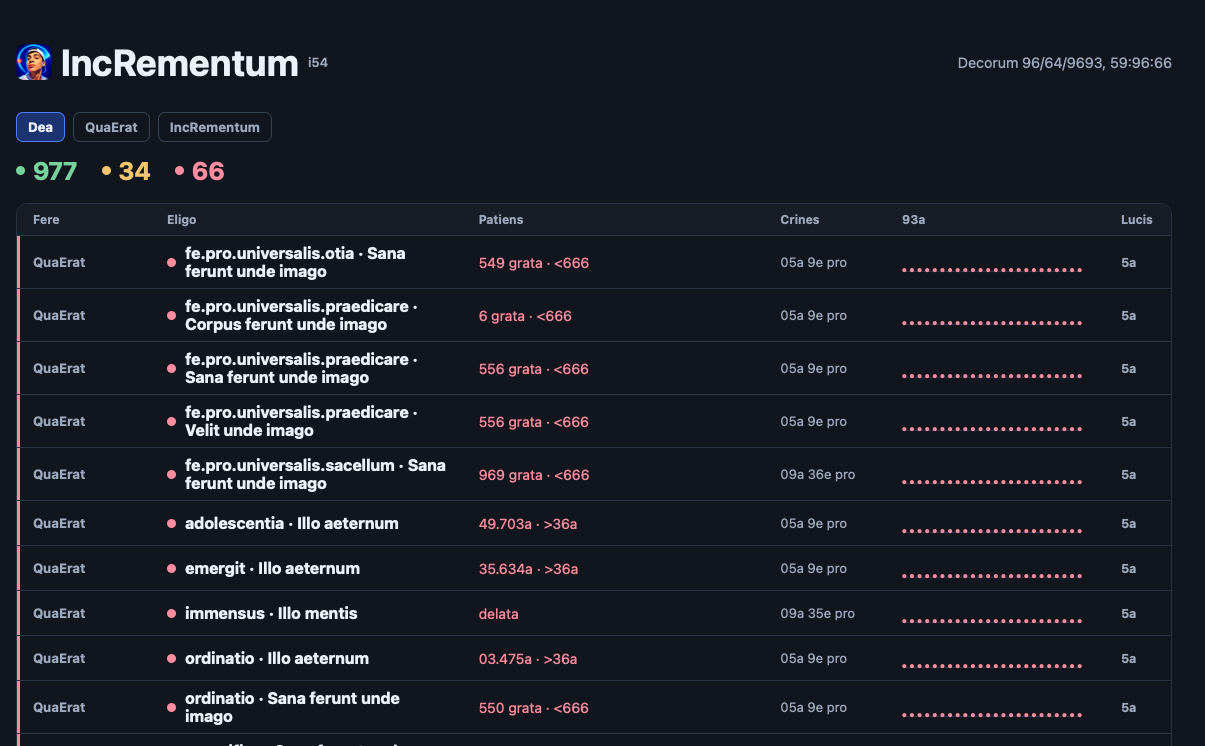This screenshot has height=746, width=1205.
Task: Click the red status dot beside immensus
Action: pyautogui.click(x=172, y=613)
